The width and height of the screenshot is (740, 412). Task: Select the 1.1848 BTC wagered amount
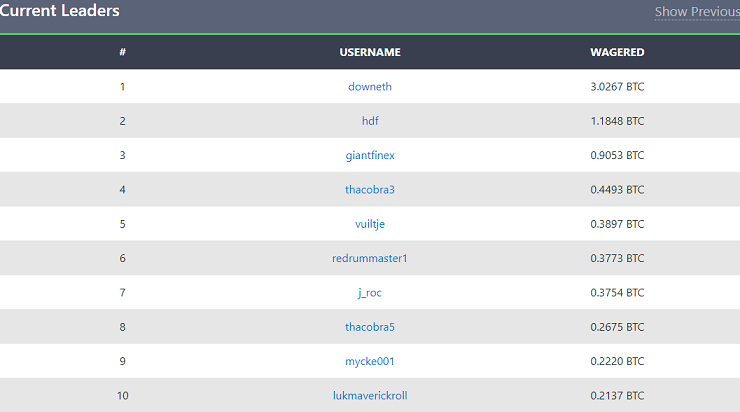pyautogui.click(x=617, y=121)
